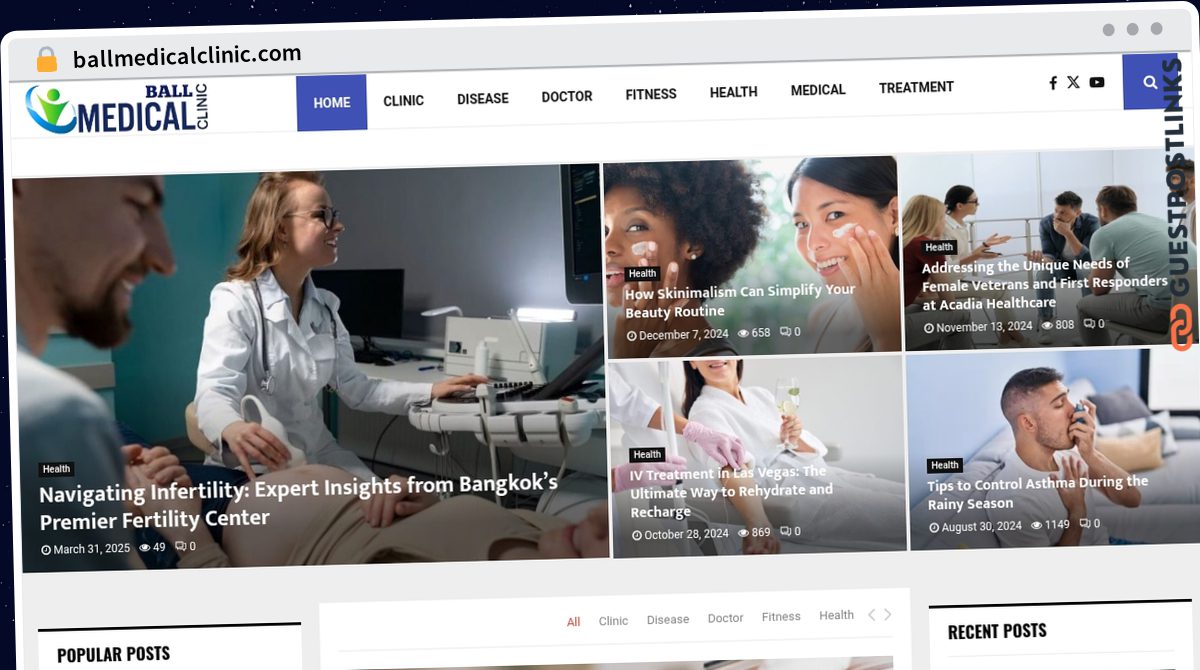The width and height of the screenshot is (1200, 670).
Task: Click Health tag on Infertility post
Action: click(56, 469)
